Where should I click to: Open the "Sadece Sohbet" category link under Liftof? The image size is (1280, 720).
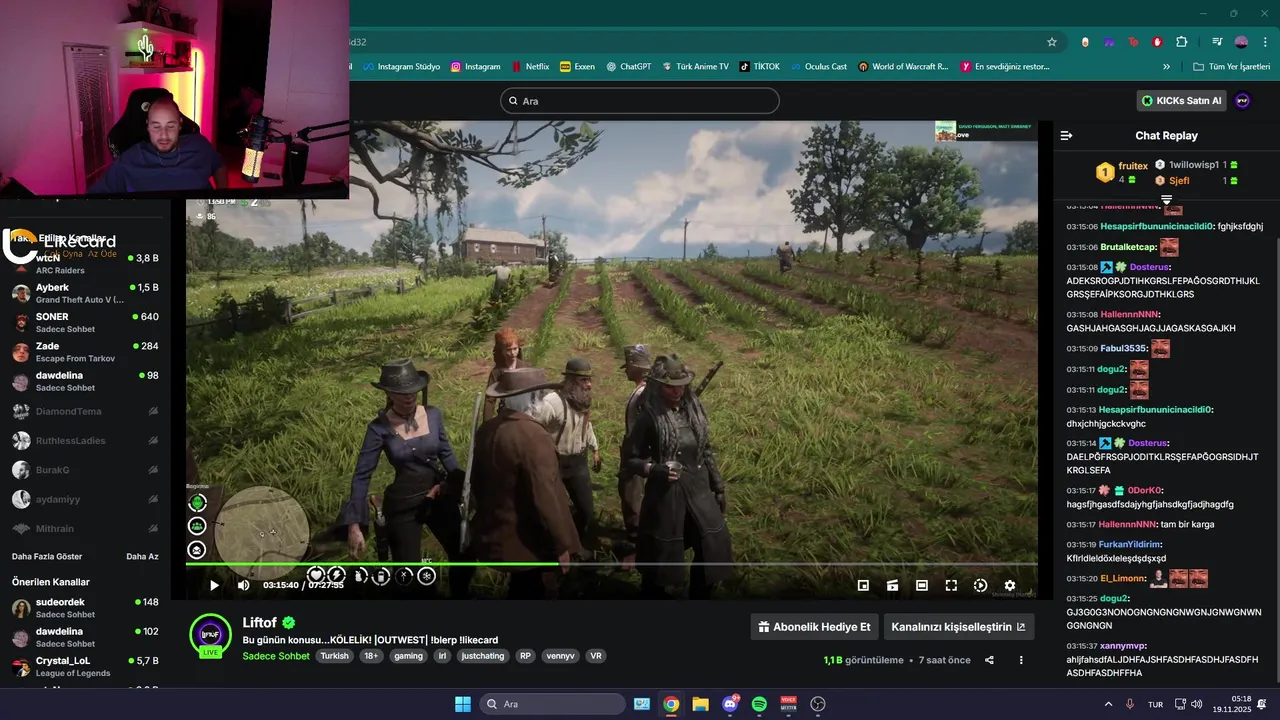tap(276, 656)
